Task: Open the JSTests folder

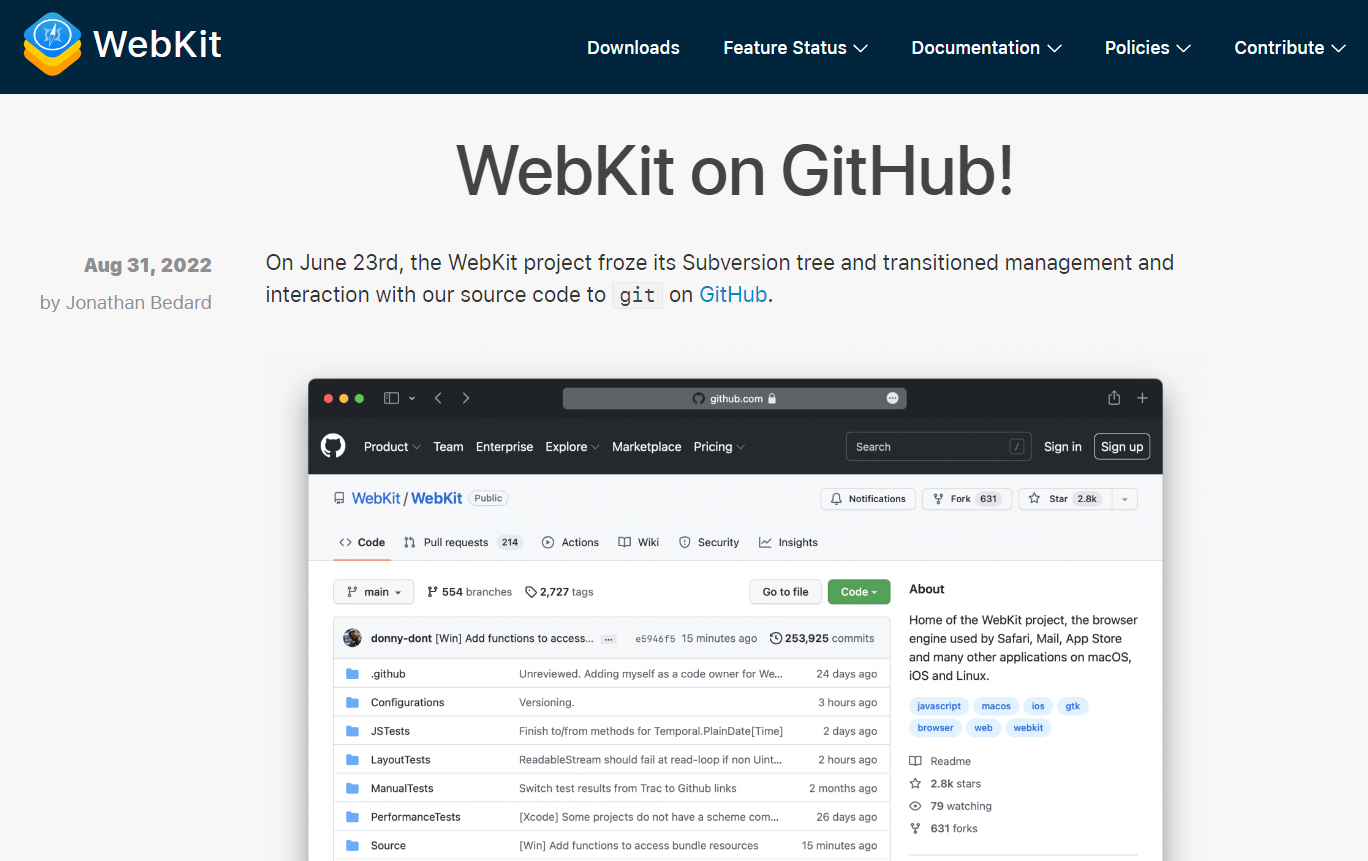Action: [x=390, y=731]
